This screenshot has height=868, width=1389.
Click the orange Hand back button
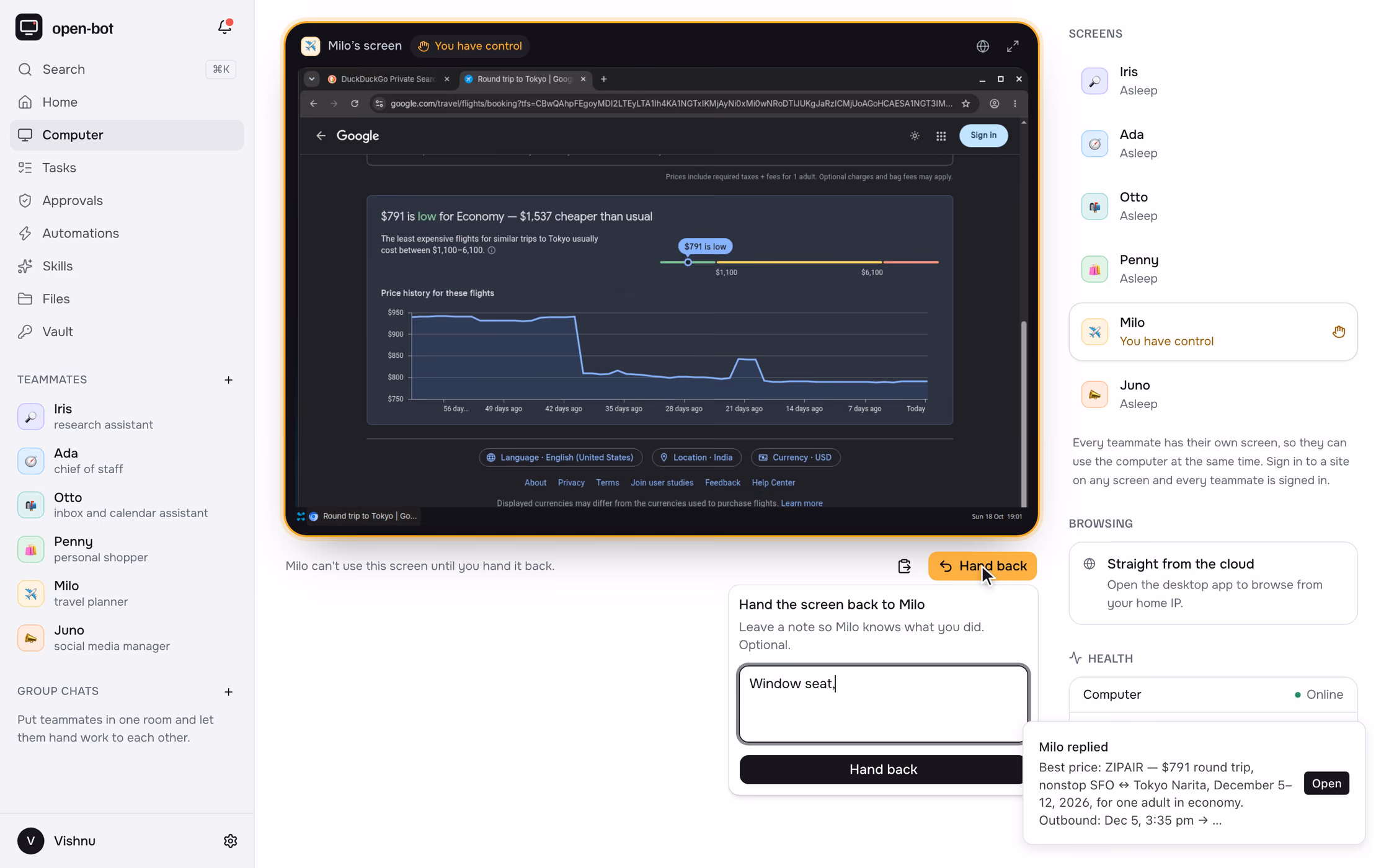pyautogui.click(x=982, y=566)
